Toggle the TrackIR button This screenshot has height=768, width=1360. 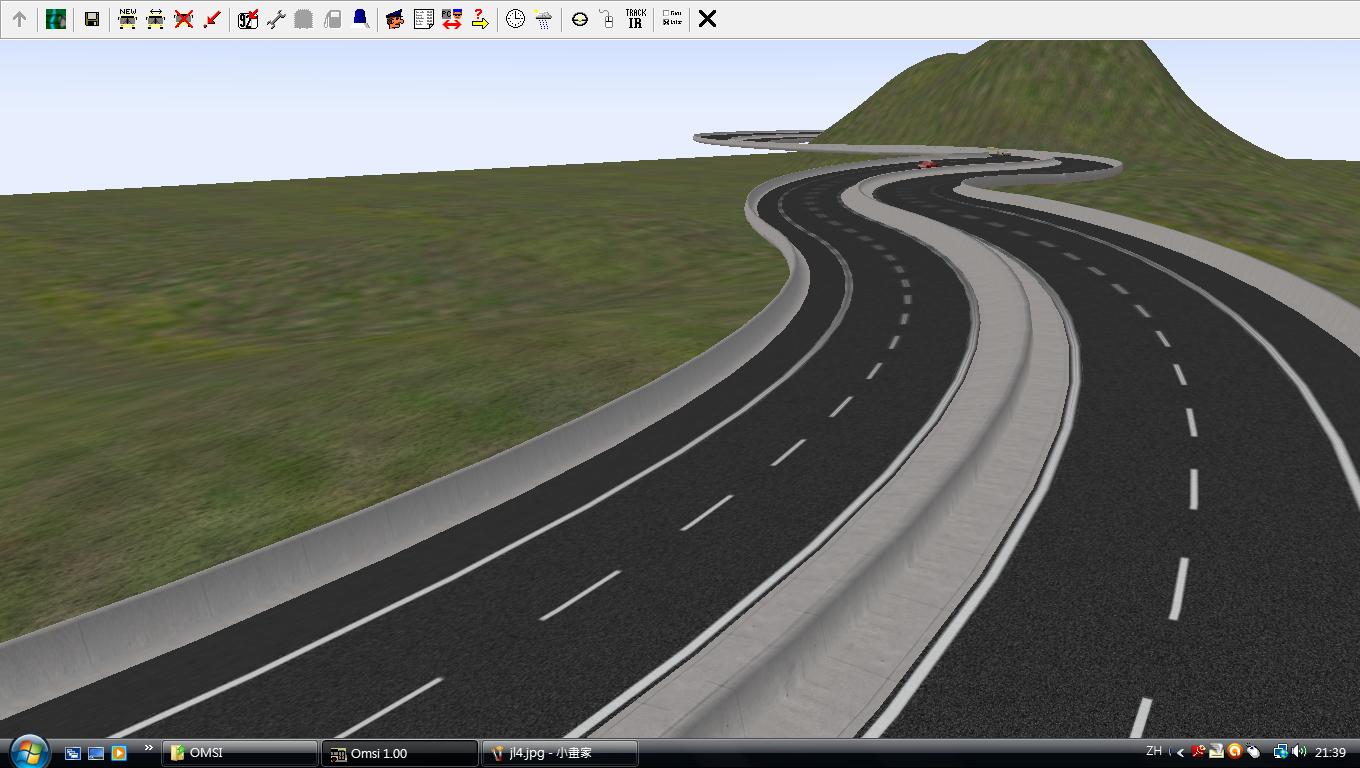click(635, 19)
